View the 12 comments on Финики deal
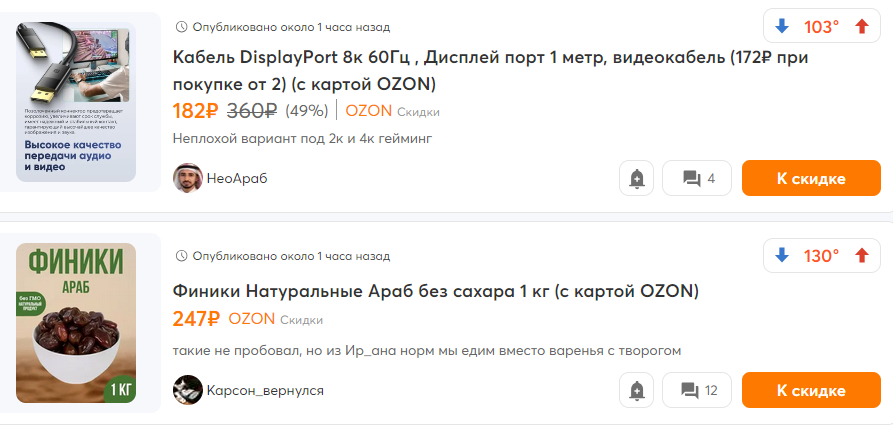893x425 pixels. point(697,390)
